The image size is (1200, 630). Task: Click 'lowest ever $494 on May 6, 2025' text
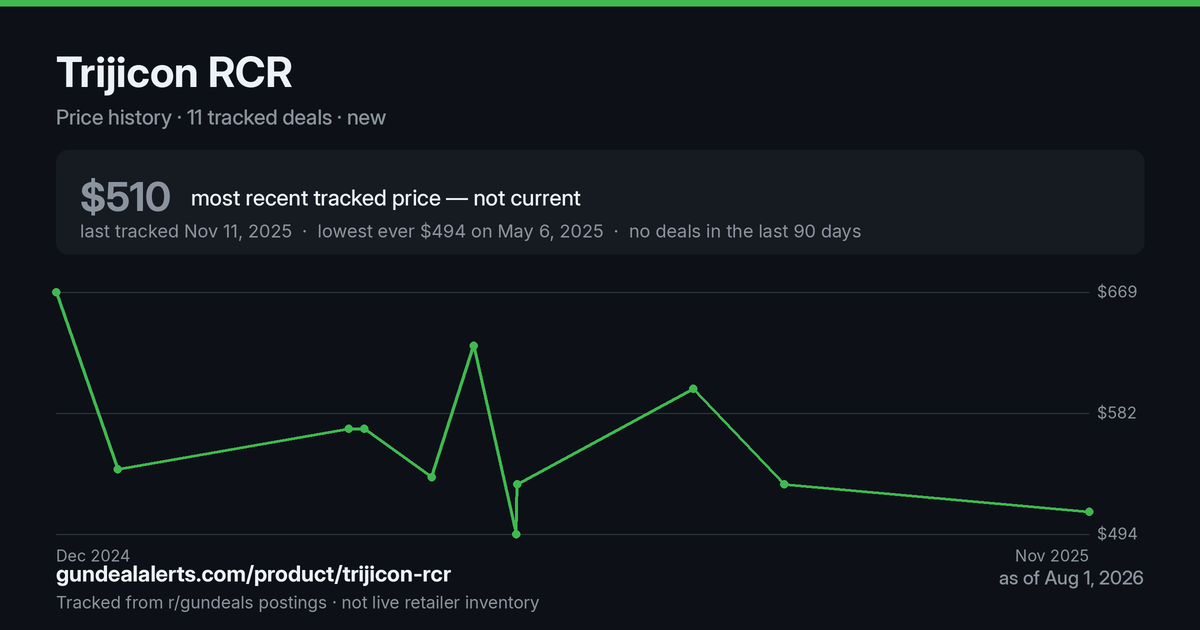coord(460,231)
